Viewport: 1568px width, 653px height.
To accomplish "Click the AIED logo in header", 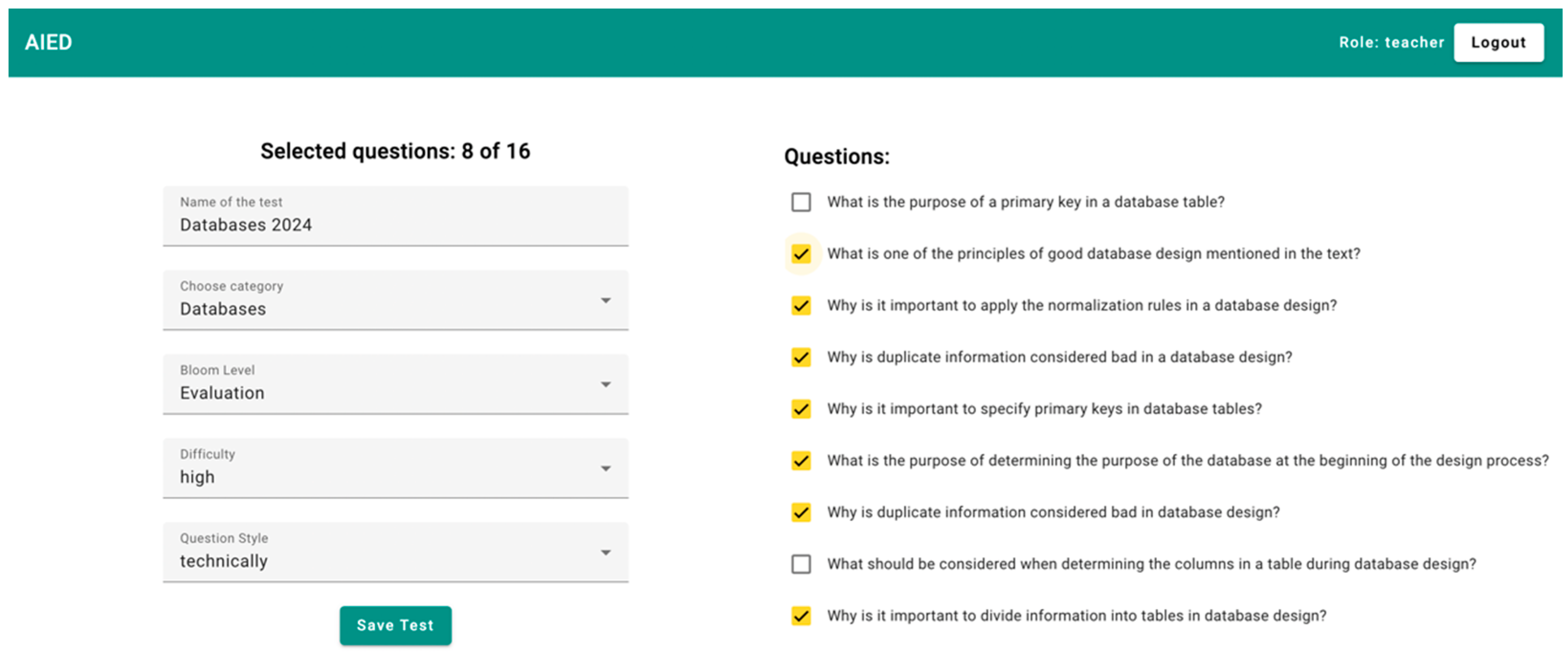I will [48, 43].
